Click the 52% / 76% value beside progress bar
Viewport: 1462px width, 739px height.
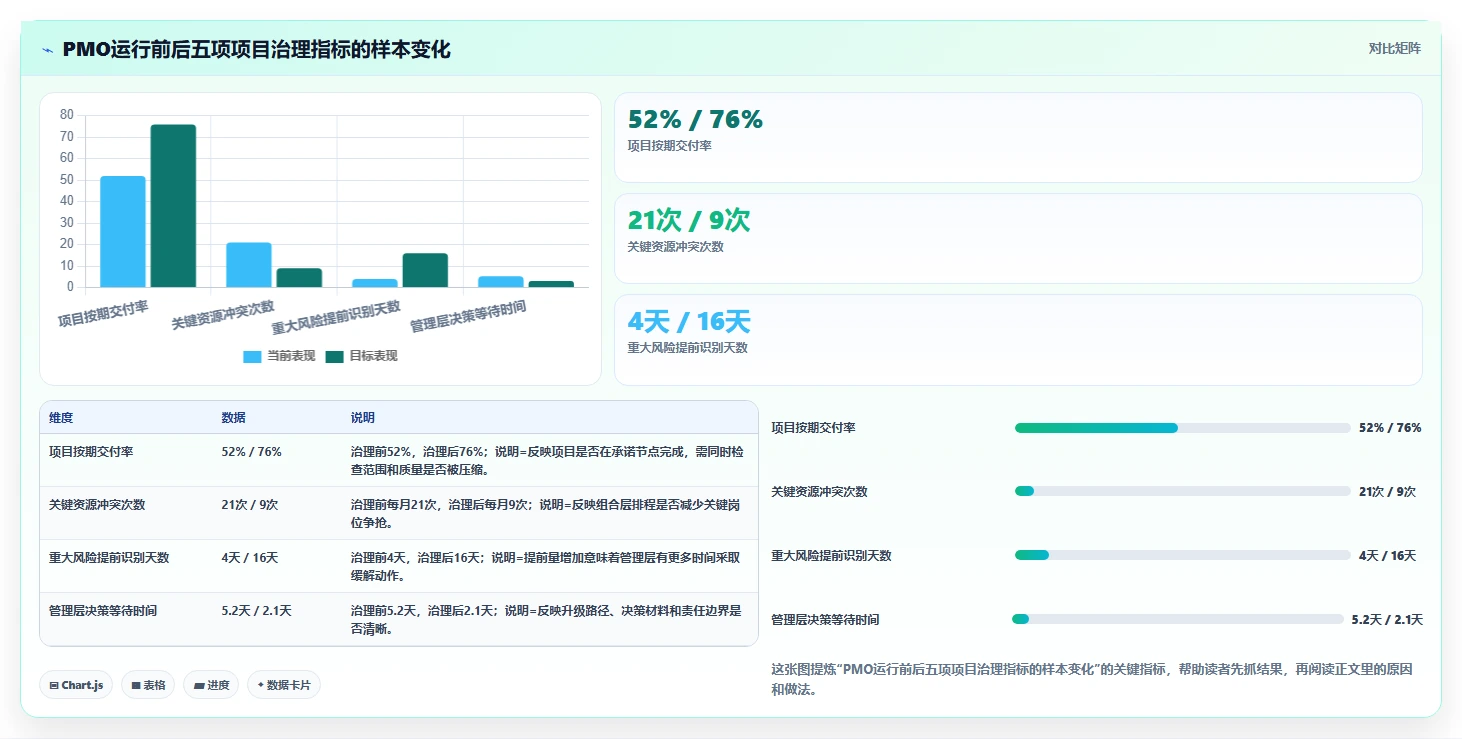(x=1390, y=428)
